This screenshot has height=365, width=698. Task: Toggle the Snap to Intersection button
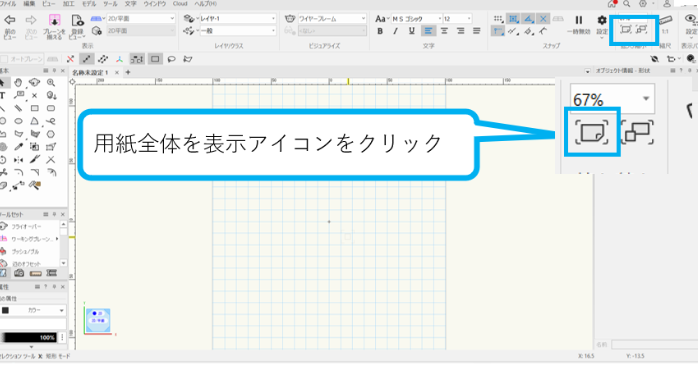tap(543, 19)
